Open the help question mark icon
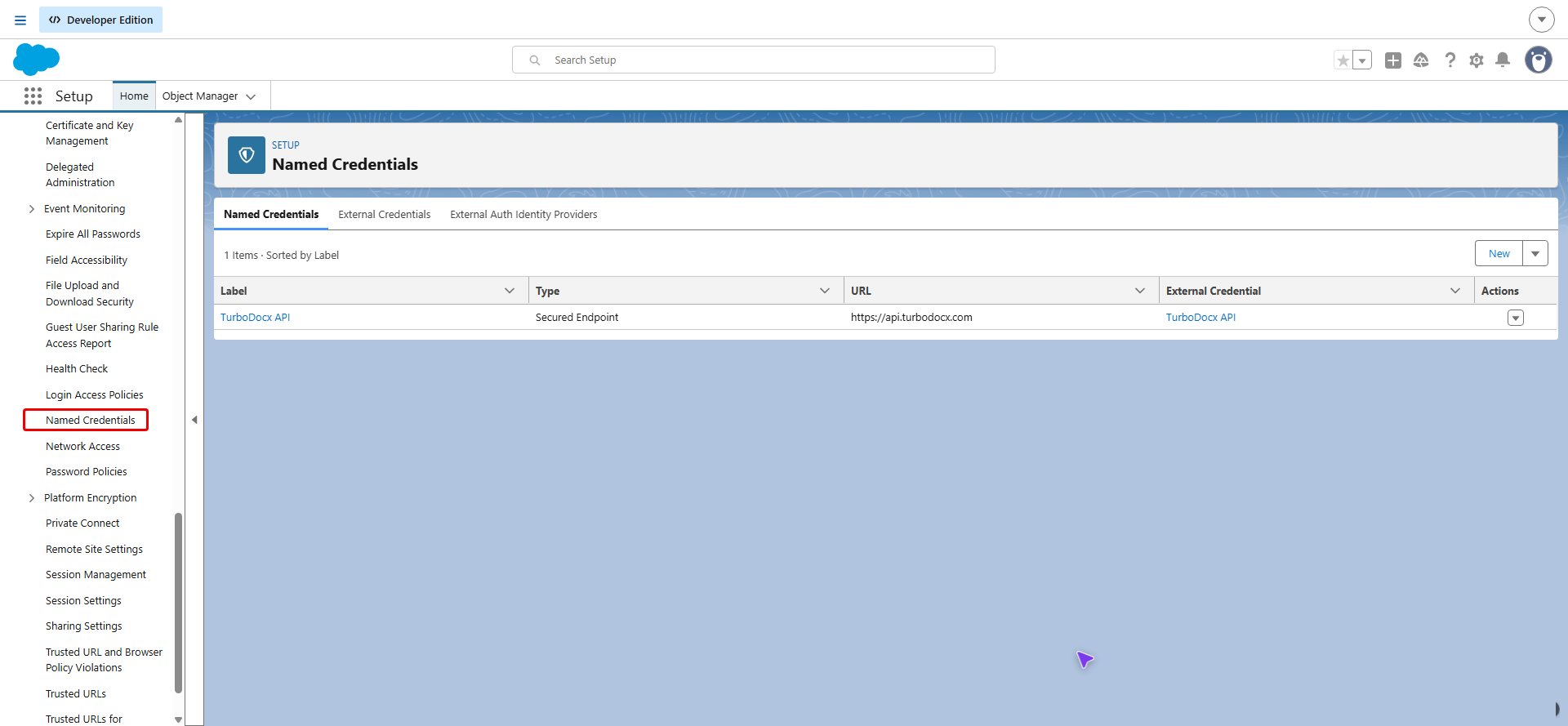Image resolution: width=1568 pixels, height=726 pixels. click(1450, 60)
